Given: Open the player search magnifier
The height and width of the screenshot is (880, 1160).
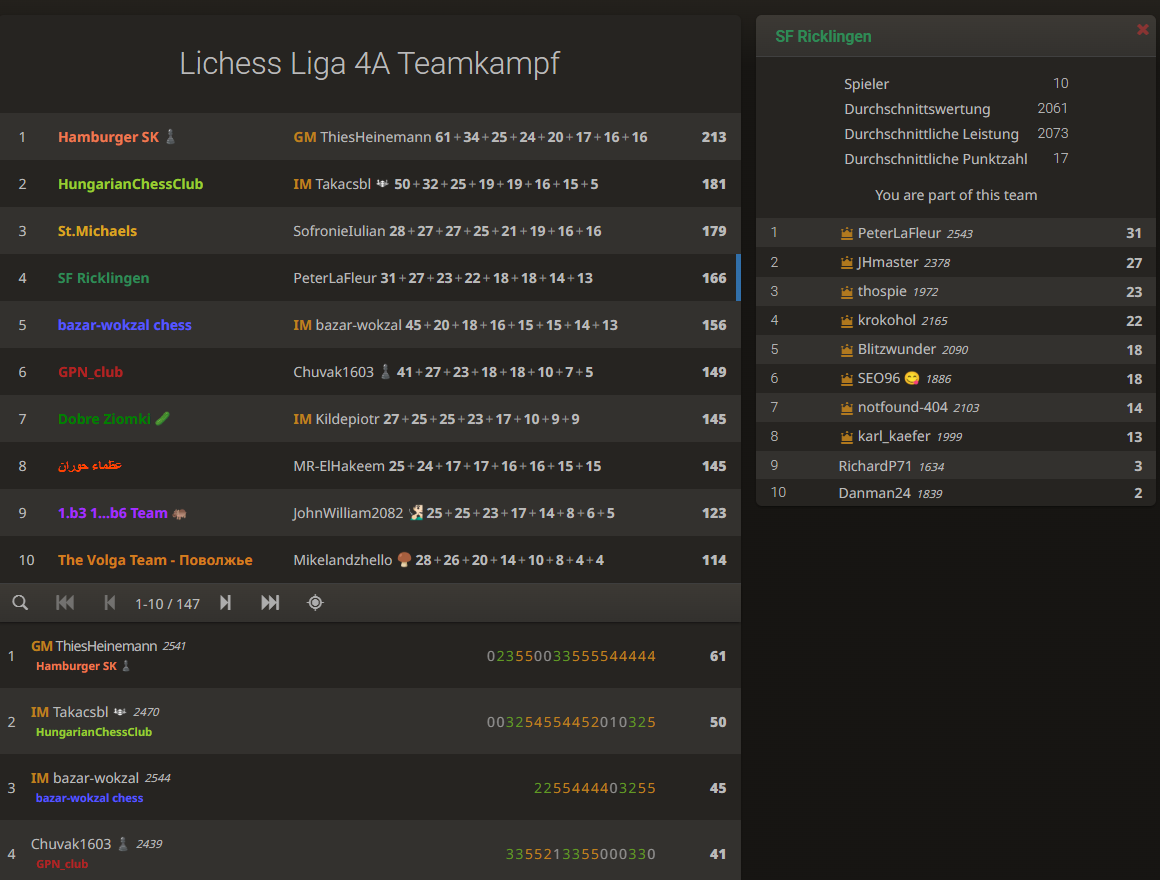Looking at the screenshot, I should pos(20,602).
